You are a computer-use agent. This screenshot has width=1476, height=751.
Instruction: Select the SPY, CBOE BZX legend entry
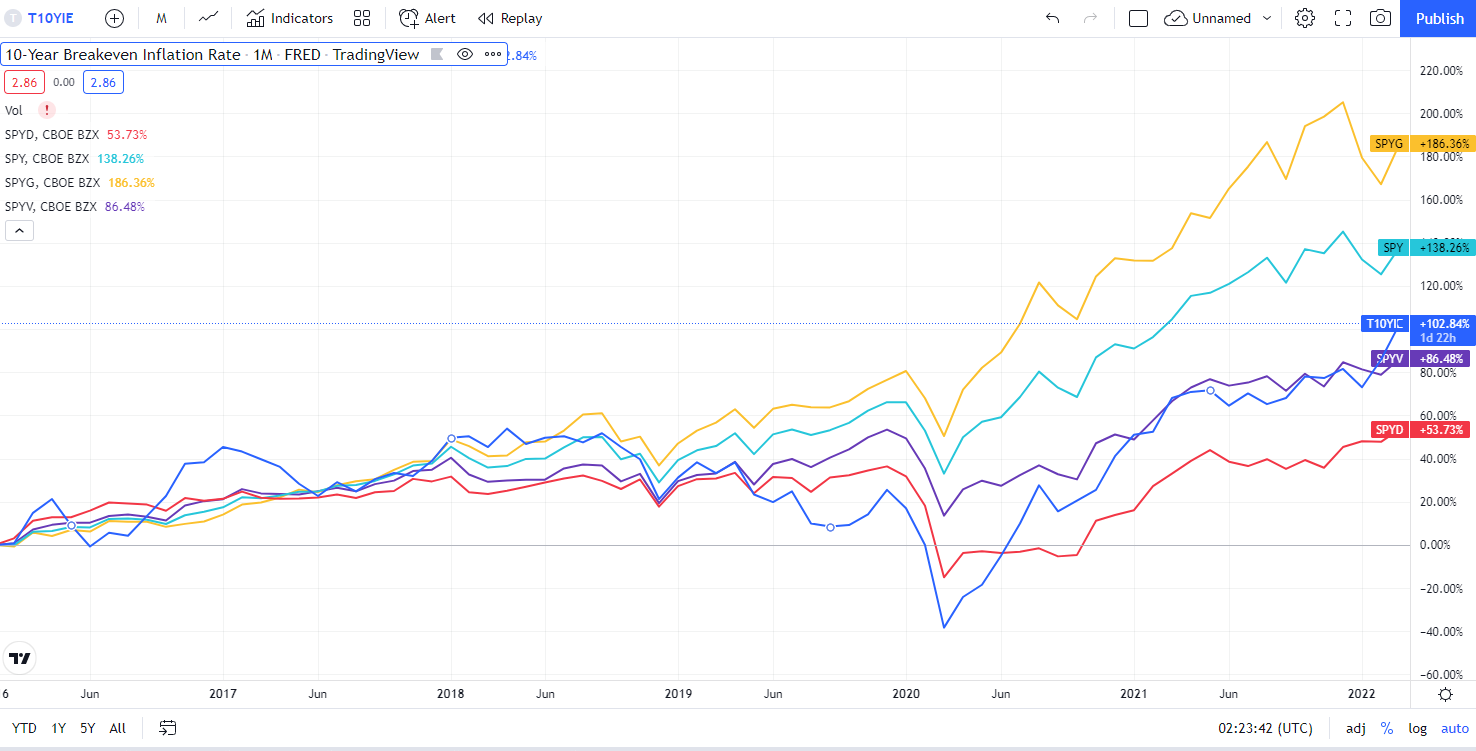pyautogui.click(x=47, y=159)
